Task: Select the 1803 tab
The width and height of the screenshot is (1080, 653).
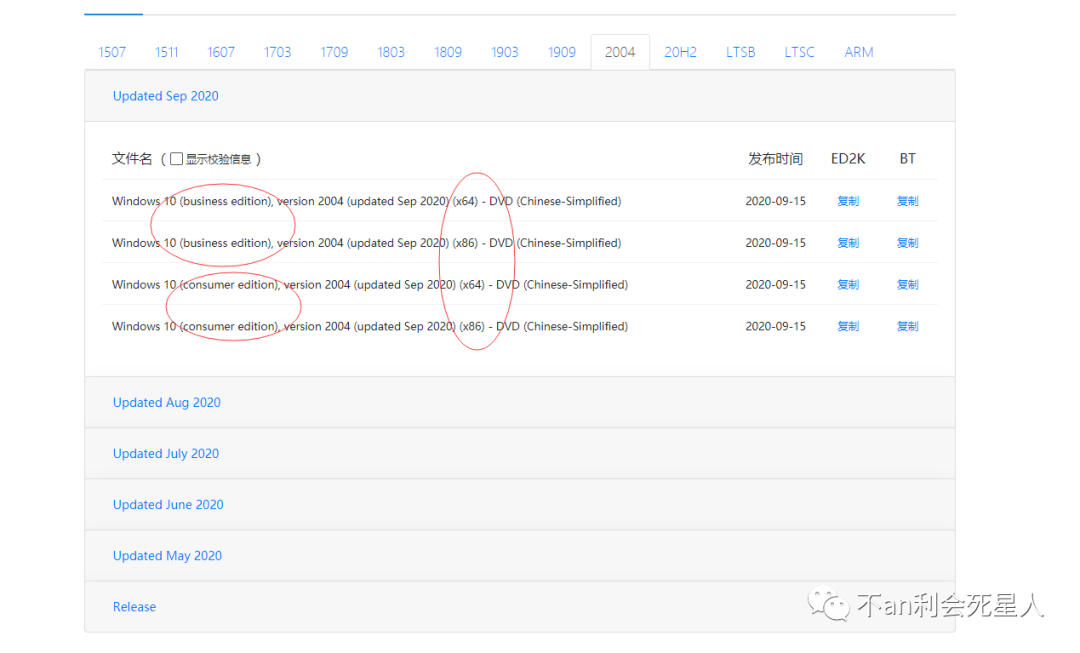Action: coord(391,52)
